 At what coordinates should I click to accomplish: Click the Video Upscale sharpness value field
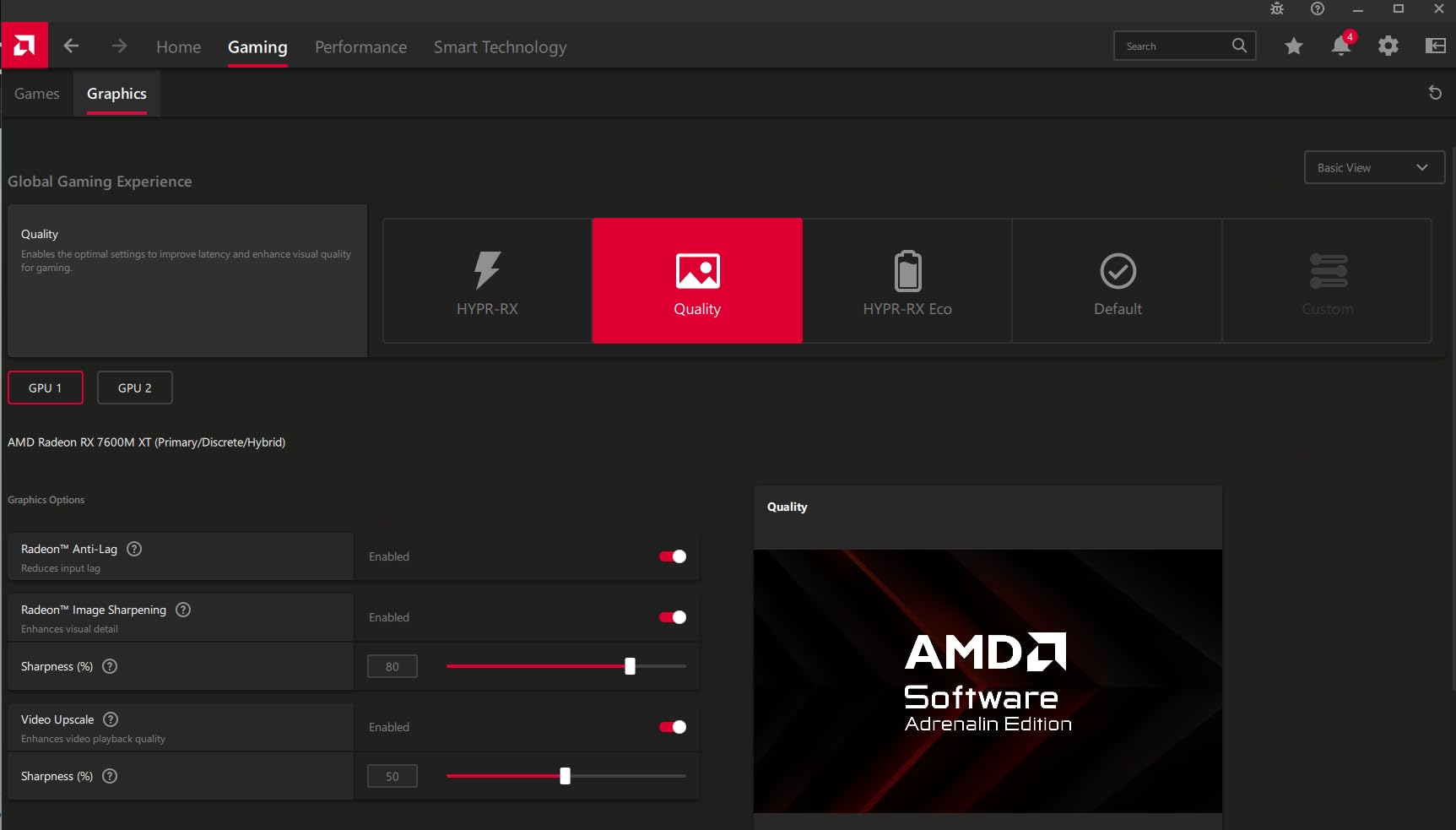pos(392,776)
